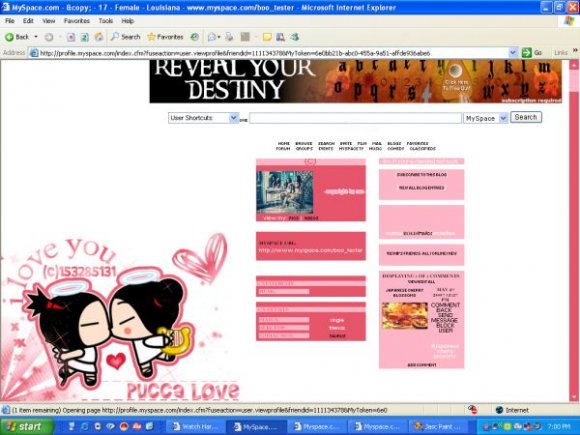This screenshot has height=435, width=580.
Task: Click the Refresh page icon
Action: pyautogui.click(x=85, y=37)
